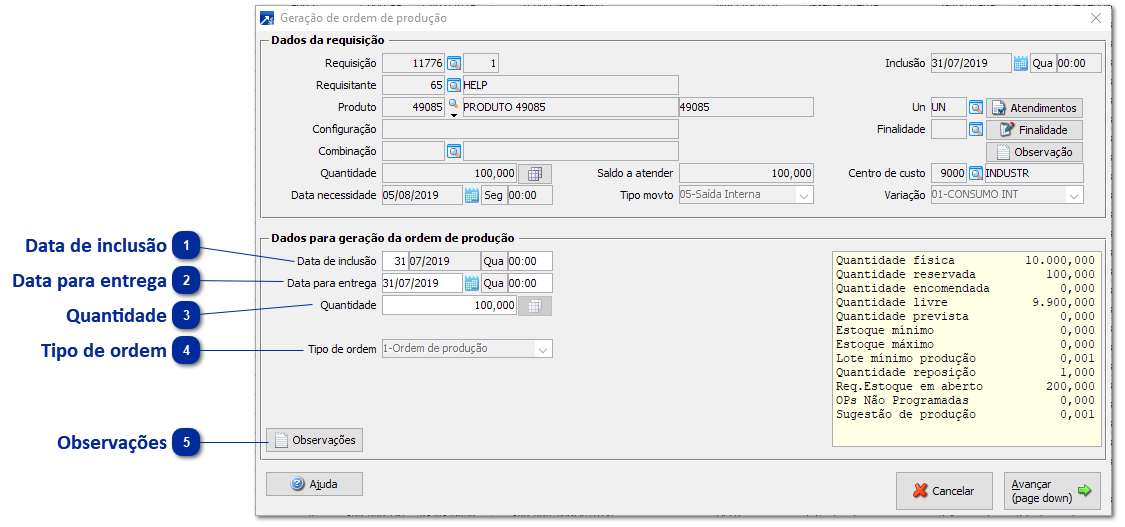
Task: Click the Inclusão date field
Action: coord(971,63)
